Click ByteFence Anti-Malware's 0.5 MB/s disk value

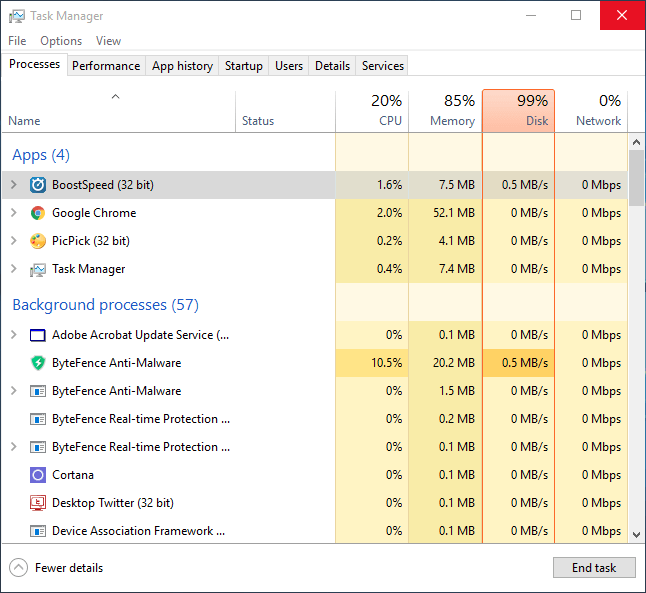click(525, 363)
